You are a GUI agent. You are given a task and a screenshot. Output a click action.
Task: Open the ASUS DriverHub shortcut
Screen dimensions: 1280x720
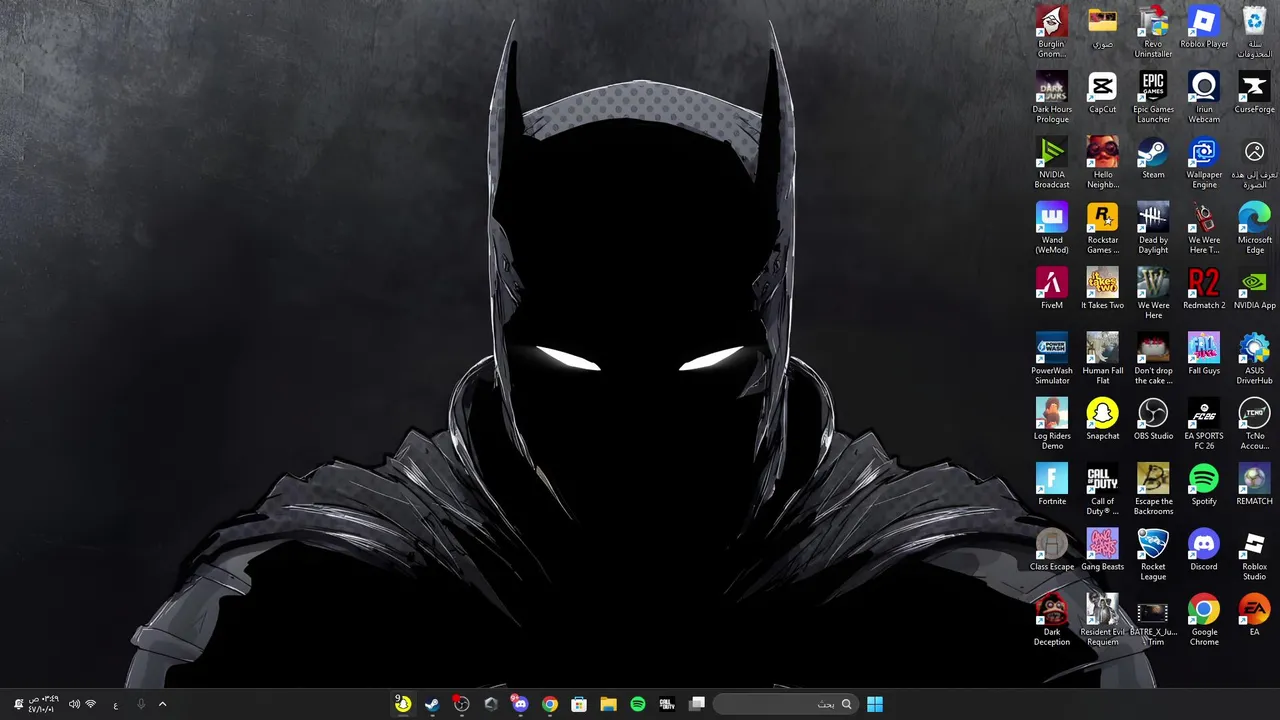pos(1254,358)
